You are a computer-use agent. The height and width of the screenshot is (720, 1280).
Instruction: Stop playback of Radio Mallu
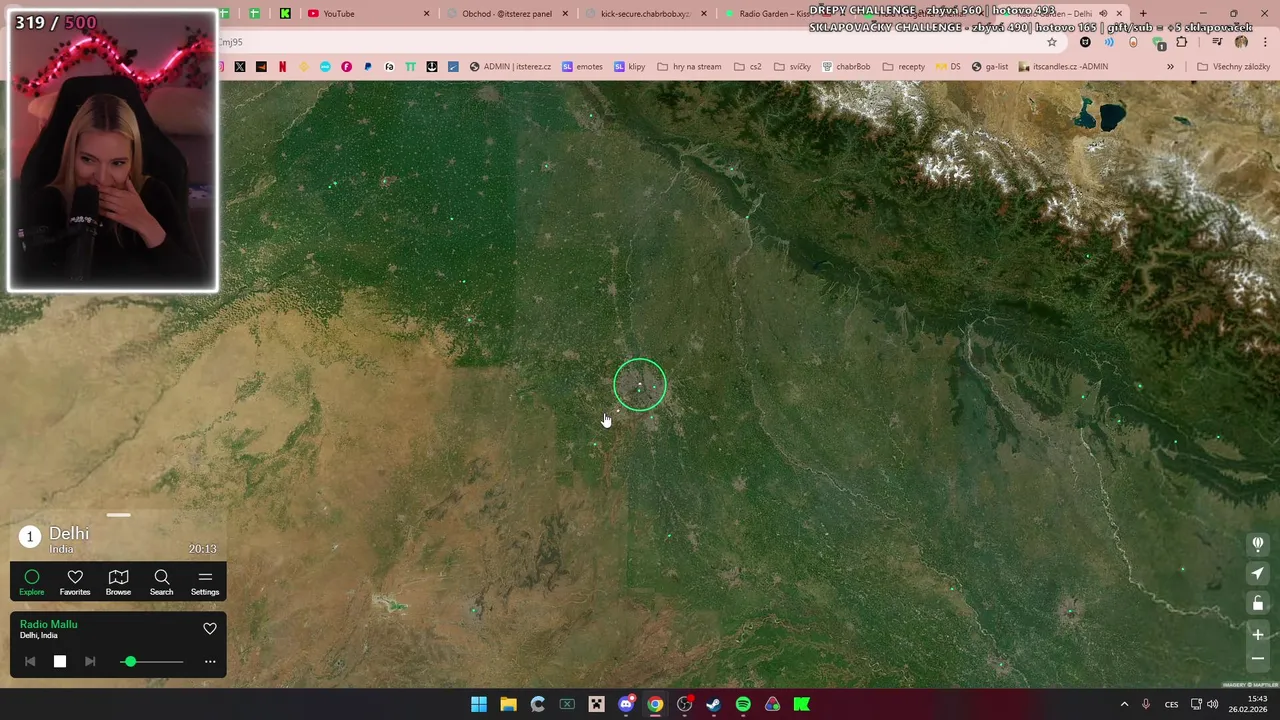[x=60, y=661]
